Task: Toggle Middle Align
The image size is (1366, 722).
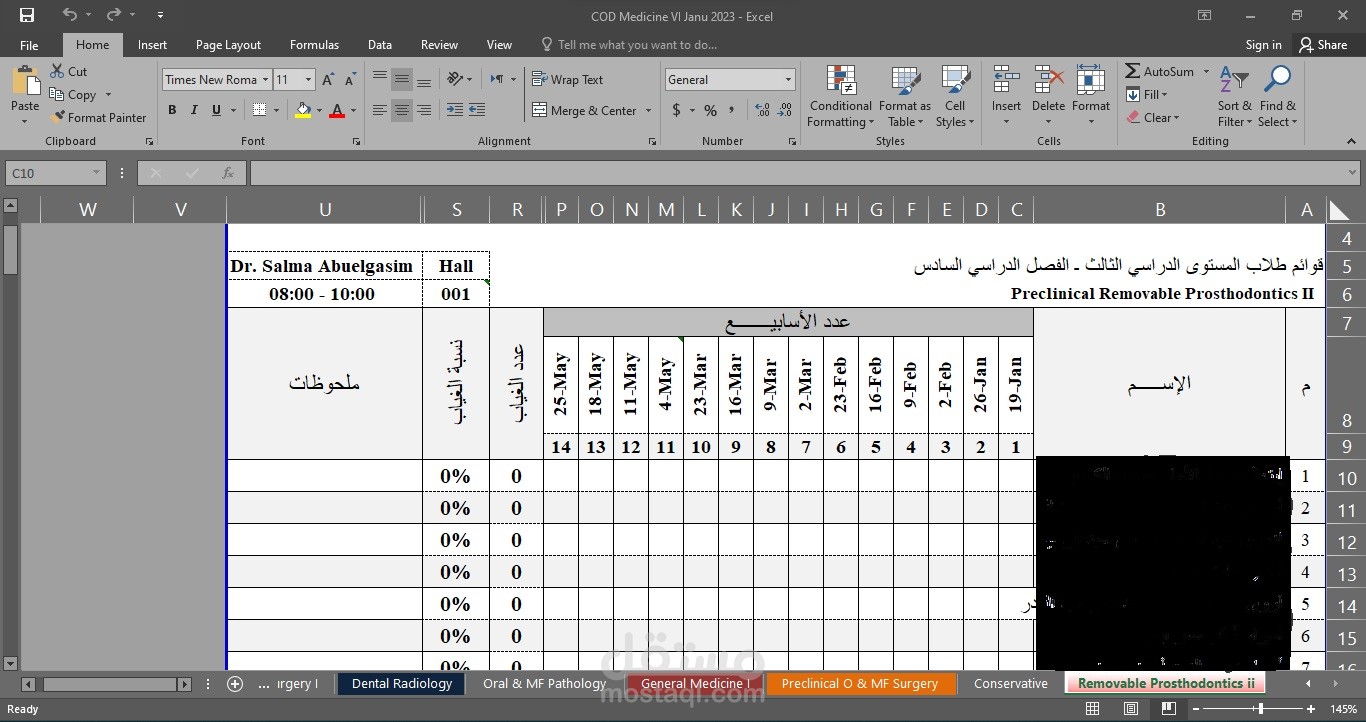Action: [x=402, y=79]
